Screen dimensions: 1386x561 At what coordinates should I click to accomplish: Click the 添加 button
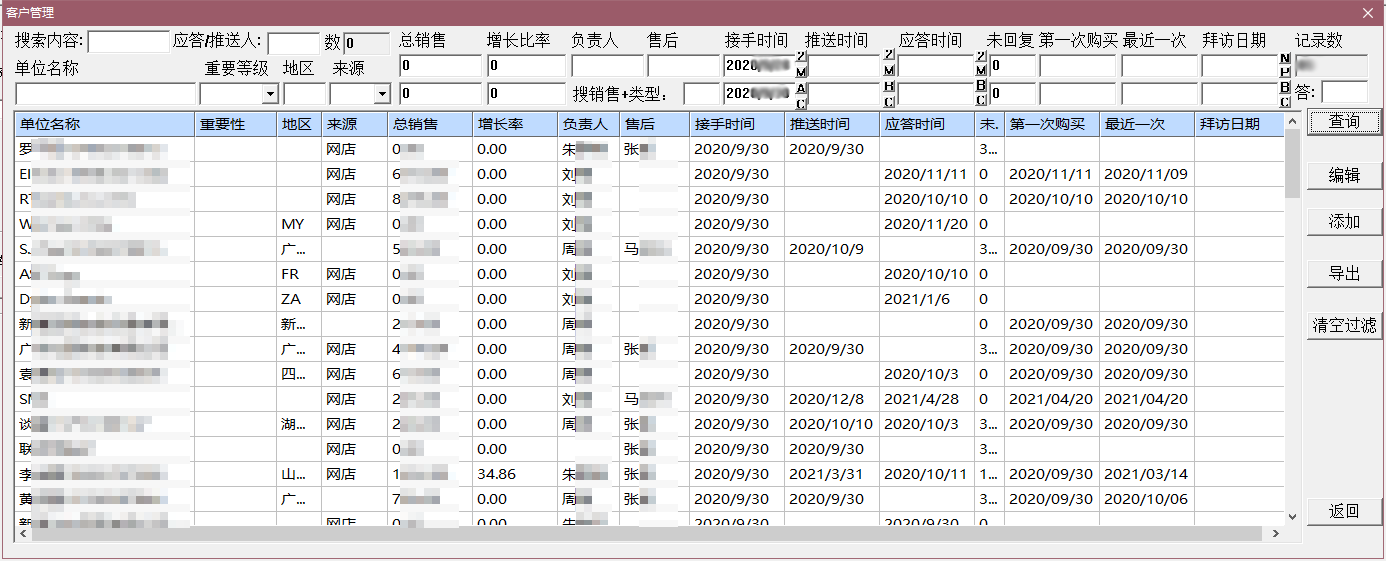1344,222
